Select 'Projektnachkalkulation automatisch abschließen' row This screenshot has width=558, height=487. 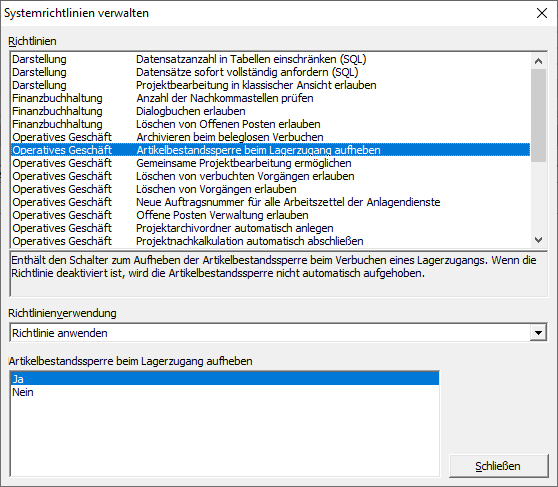pyautogui.click(x=270, y=241)
